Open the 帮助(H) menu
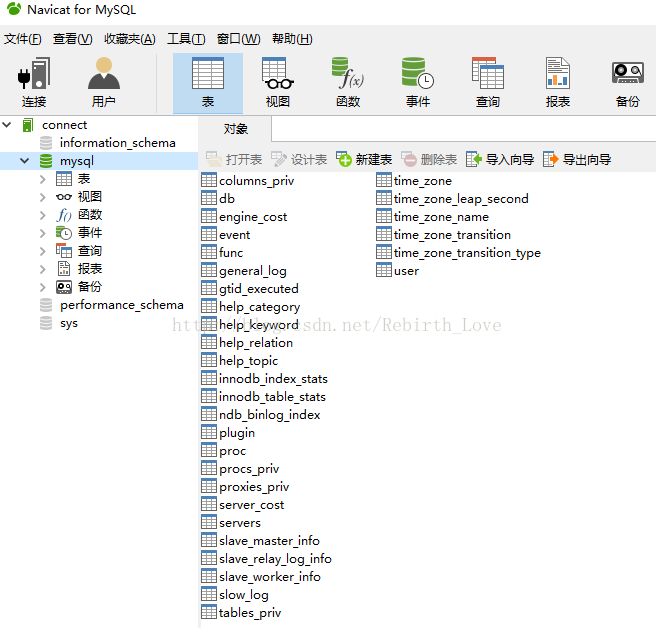Image resolution: width=656 pixels, height=628 pixels. pyautogui.click(x=292, y=39)
